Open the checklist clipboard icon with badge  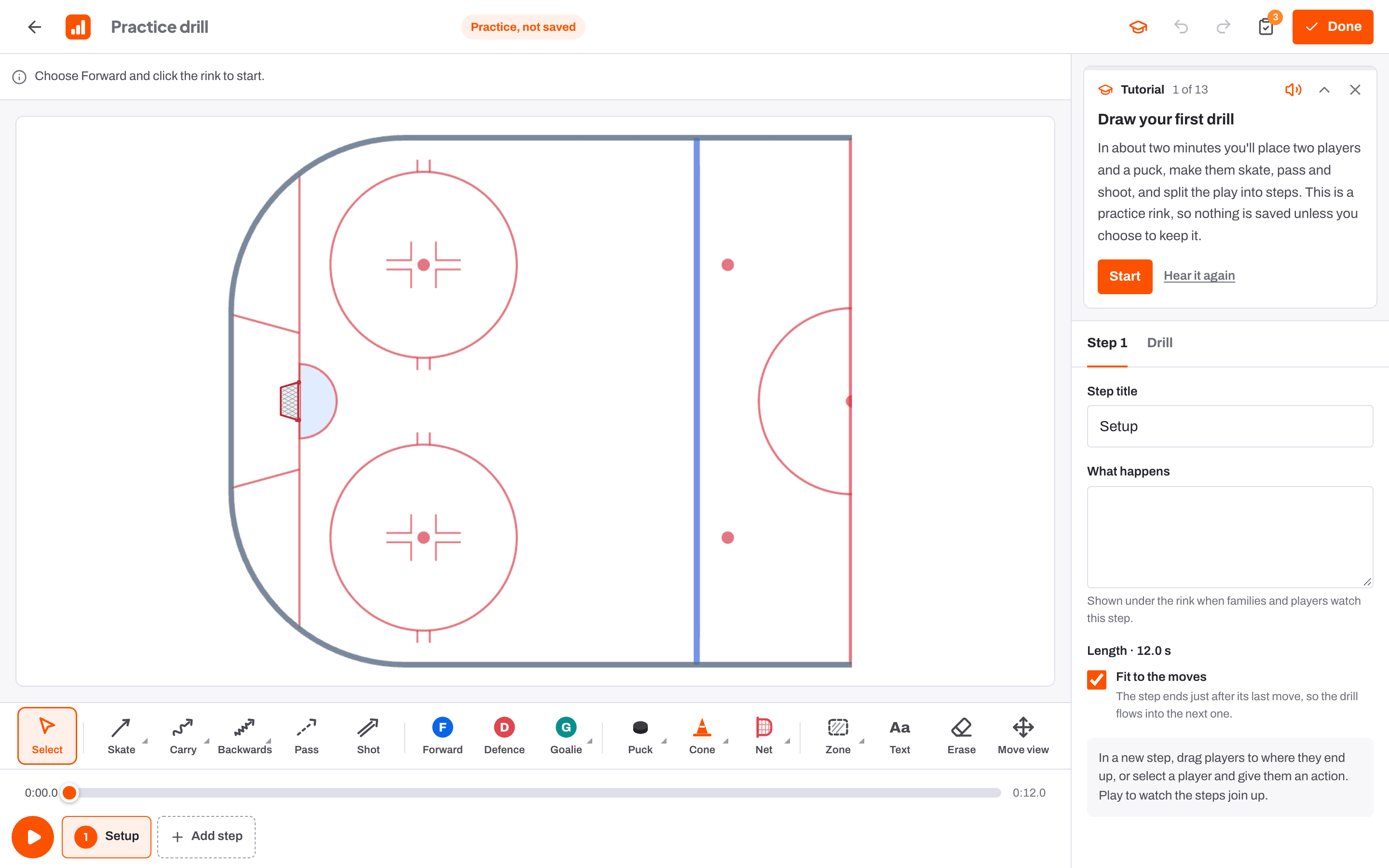point(1266,27)
